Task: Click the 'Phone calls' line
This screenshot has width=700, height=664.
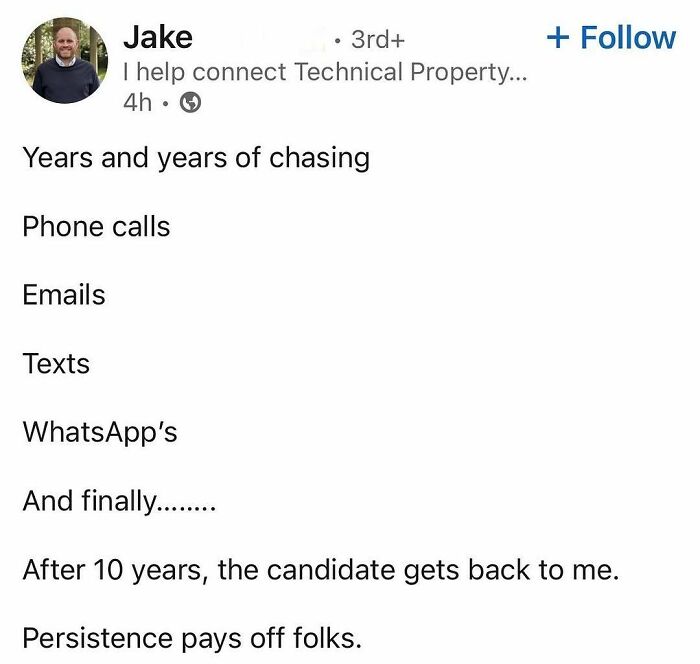Action: tap(96, 226)
